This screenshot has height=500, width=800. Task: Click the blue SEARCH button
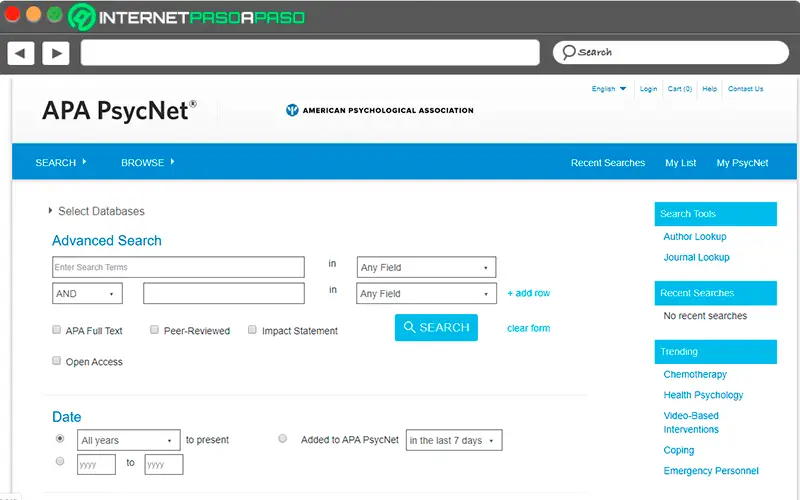pos(436,328)
